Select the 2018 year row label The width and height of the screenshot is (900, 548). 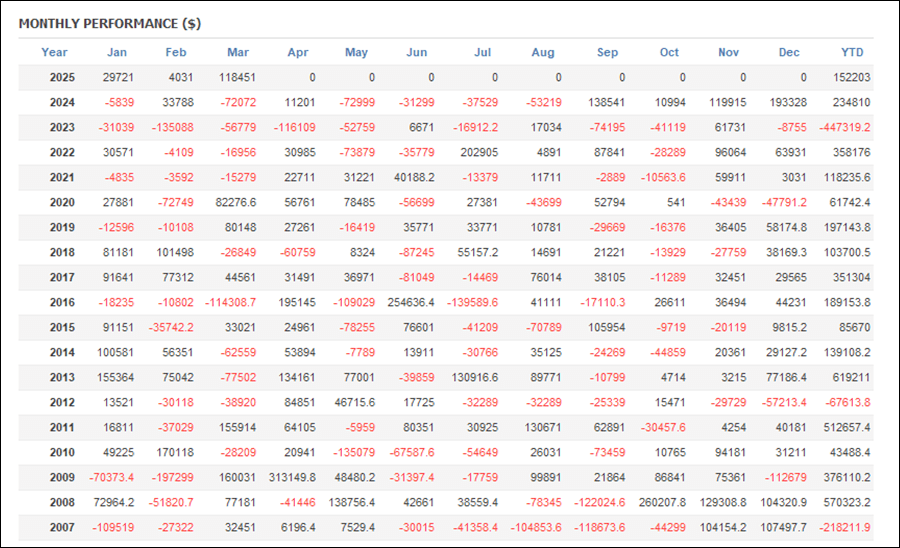[62, 252]
